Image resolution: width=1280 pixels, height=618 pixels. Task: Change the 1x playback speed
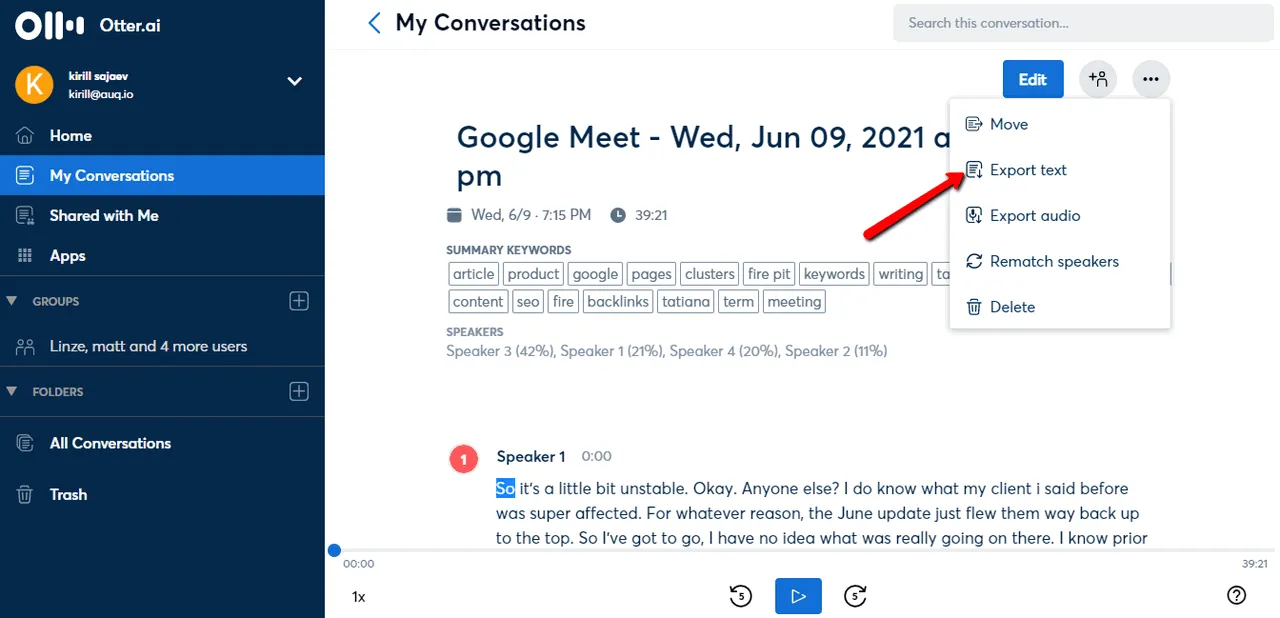click(x=358, y=597)
